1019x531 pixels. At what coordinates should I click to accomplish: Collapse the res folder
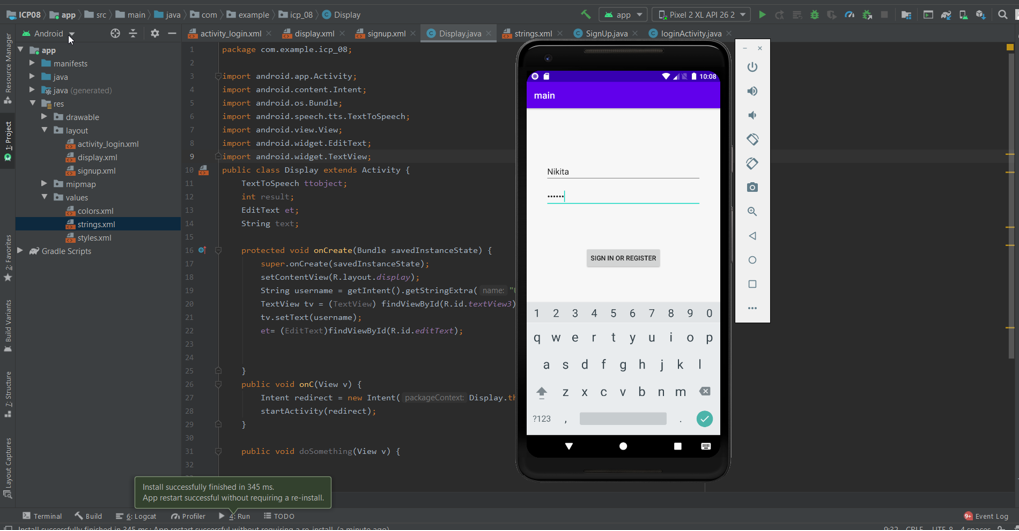point(32,103)
